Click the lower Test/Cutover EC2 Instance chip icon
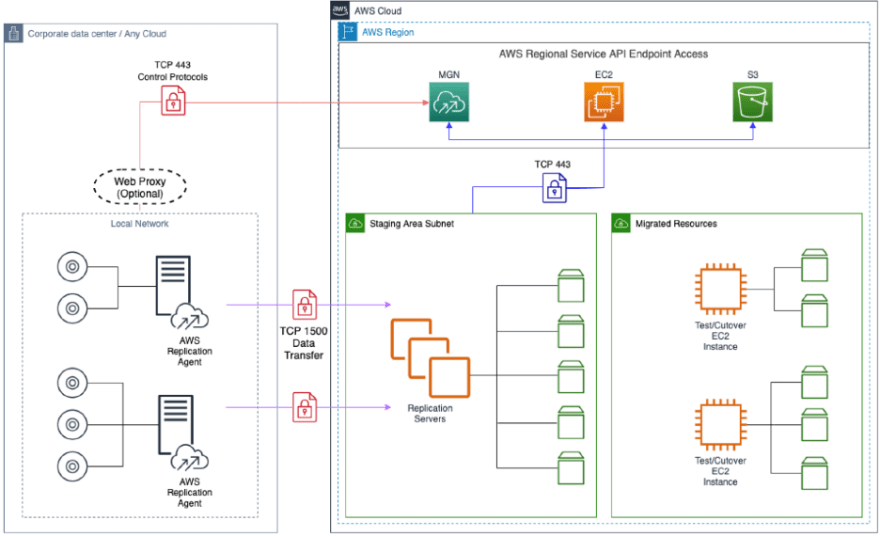The image size is (880, 536). click(721, 425)
